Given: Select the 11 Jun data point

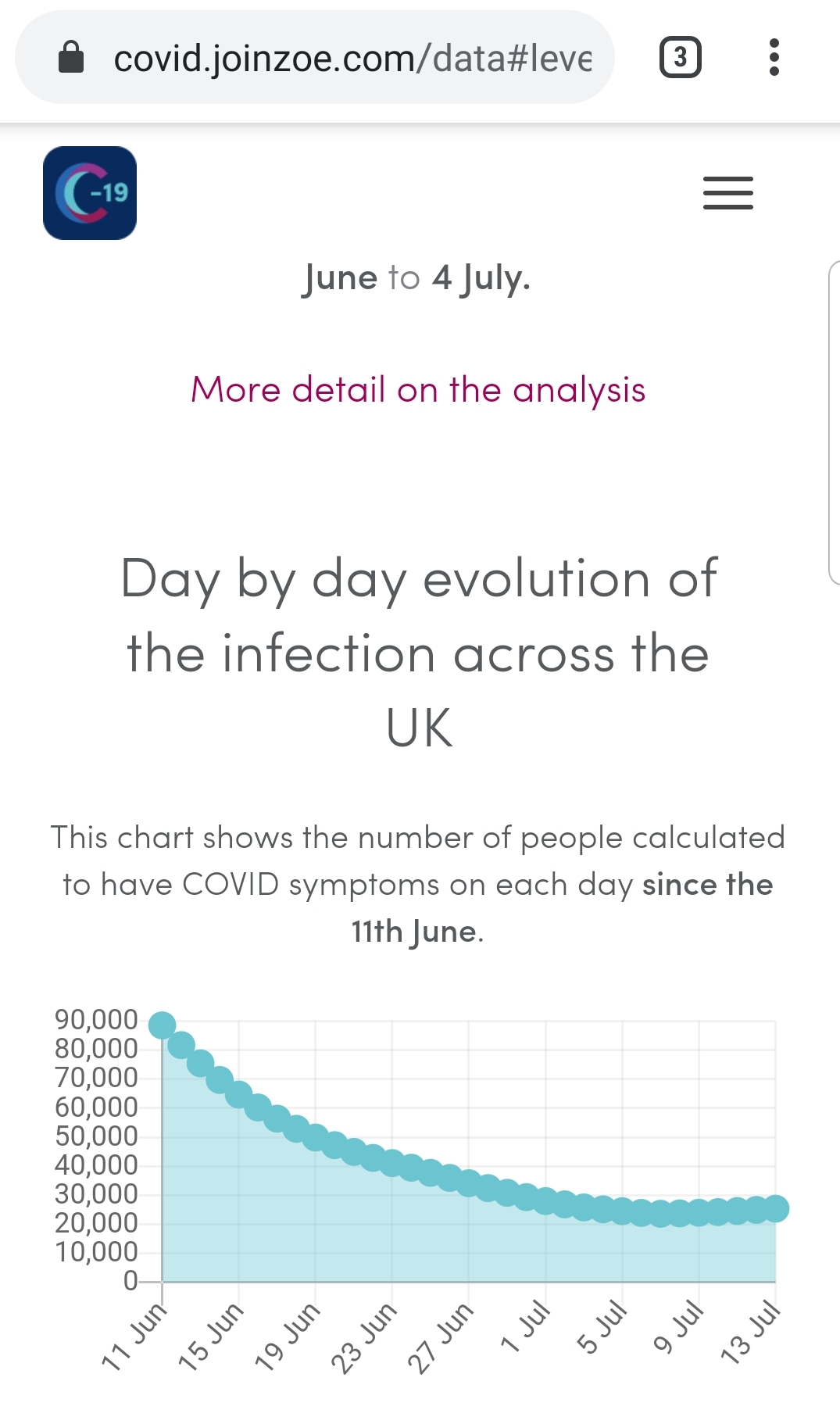Looking at the screenshot, I should point(162,1025).
